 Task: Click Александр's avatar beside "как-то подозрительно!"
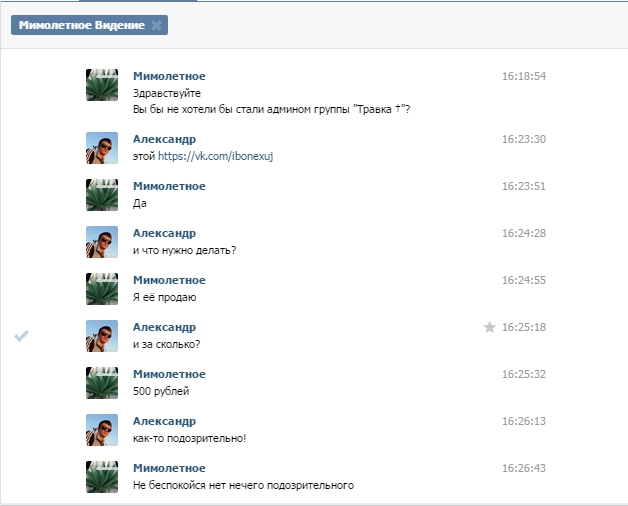[x=102, y=430]
